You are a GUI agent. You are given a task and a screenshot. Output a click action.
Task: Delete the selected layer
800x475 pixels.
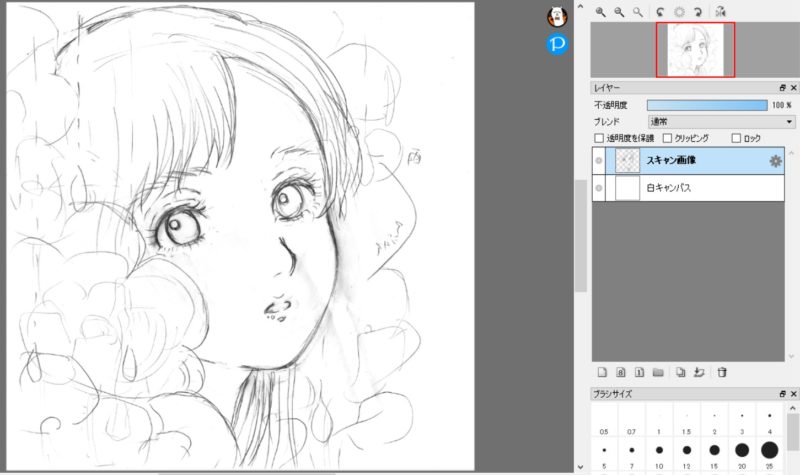coord(722,372)
